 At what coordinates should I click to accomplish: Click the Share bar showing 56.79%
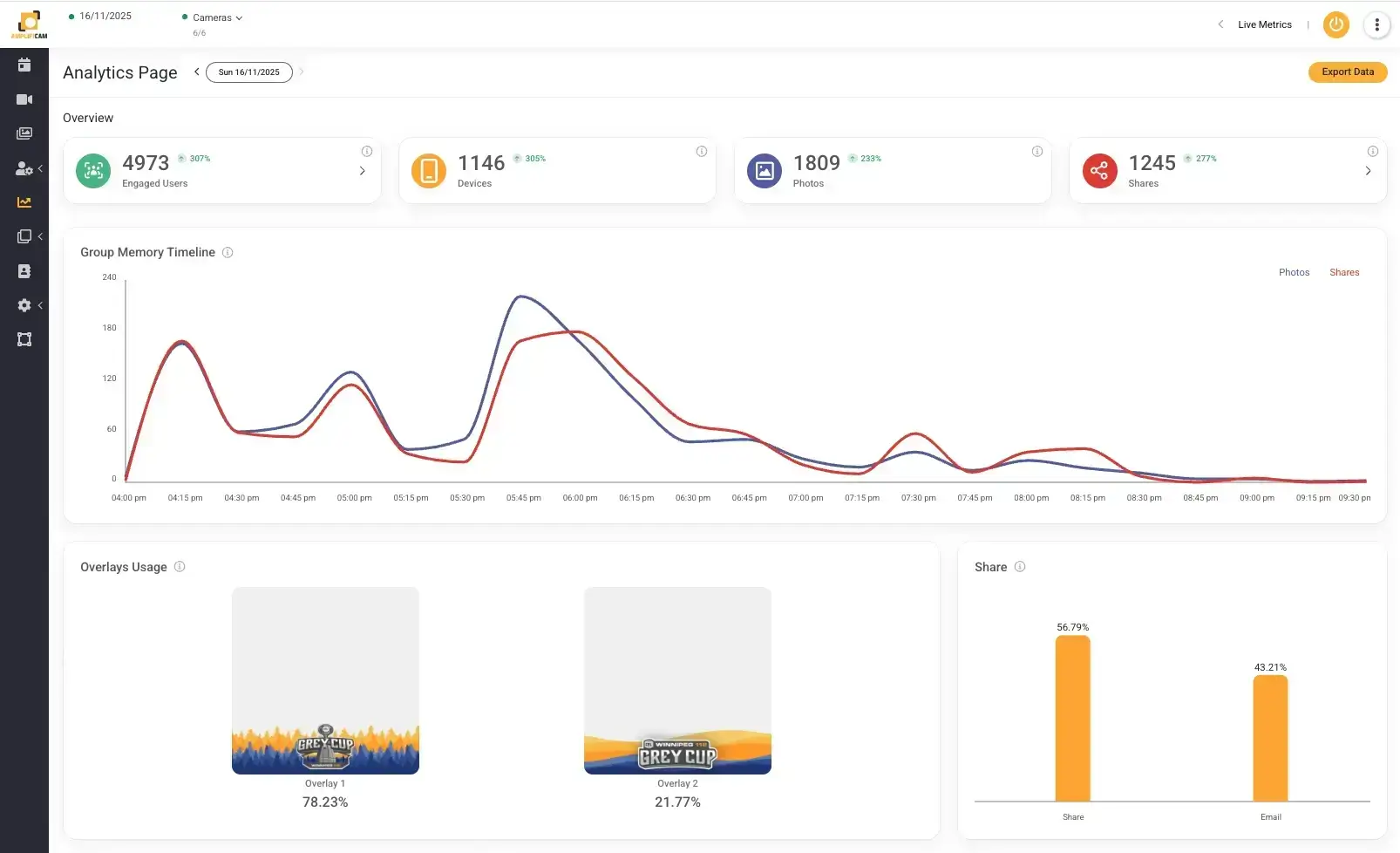[1072, 720]
